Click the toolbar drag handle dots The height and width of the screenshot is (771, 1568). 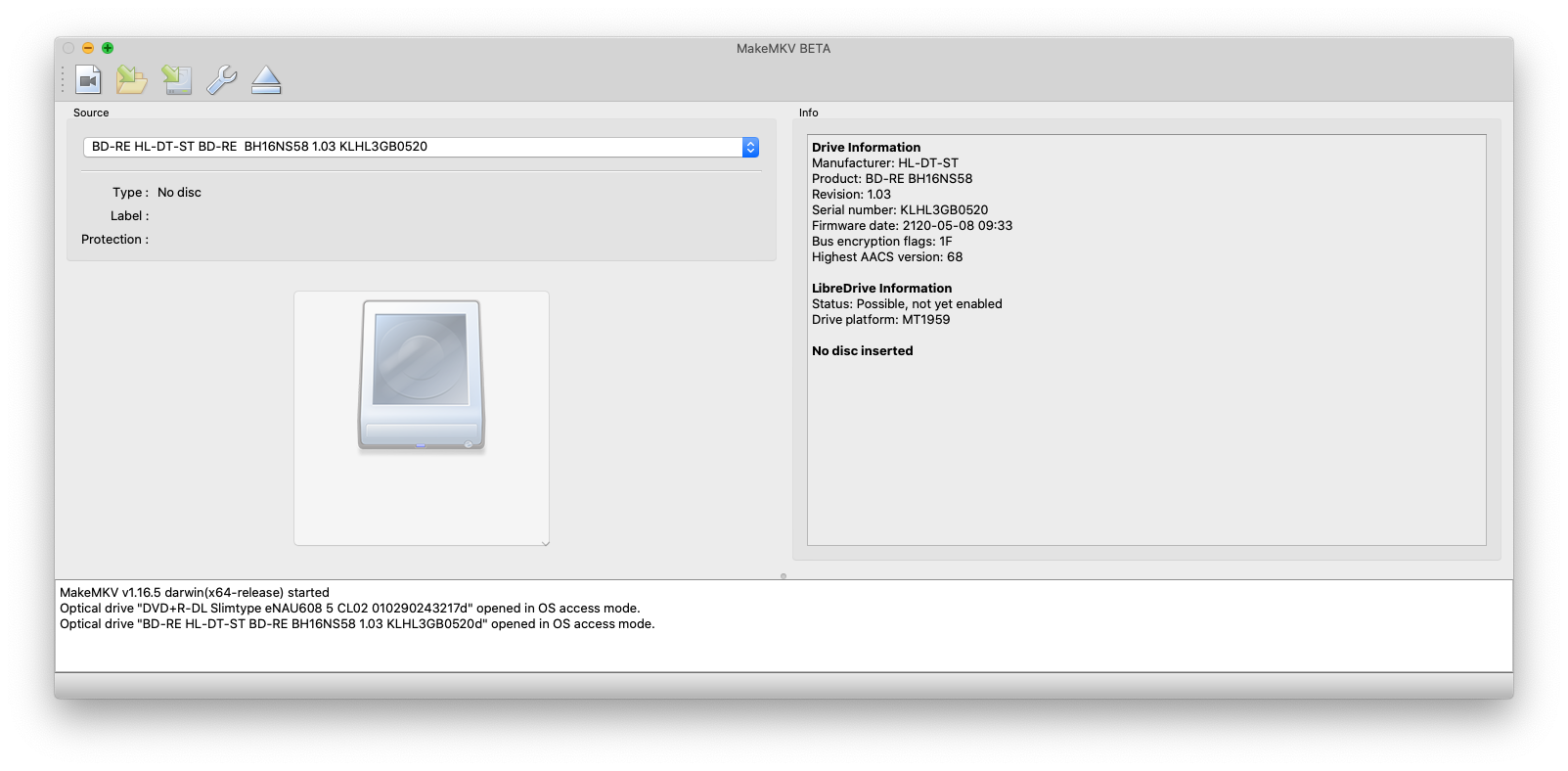pyautogui.click(x=64, y=80)
